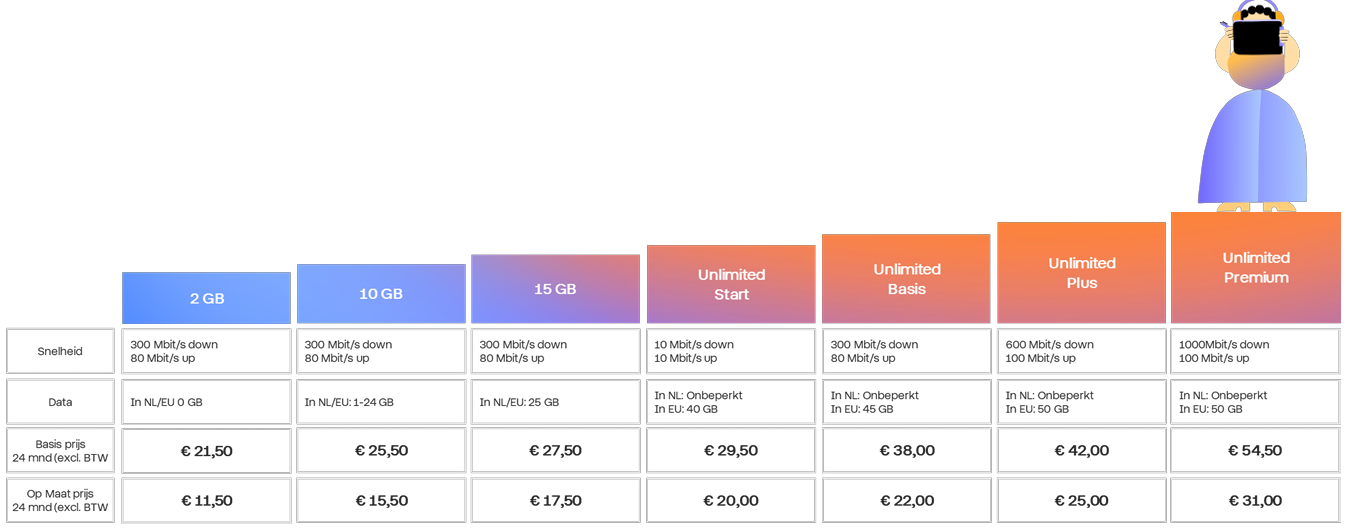Select the Basis prijs row label
Image resolution: width=1346 pixels, height=528 pixels.
click(x=60, y=451)
